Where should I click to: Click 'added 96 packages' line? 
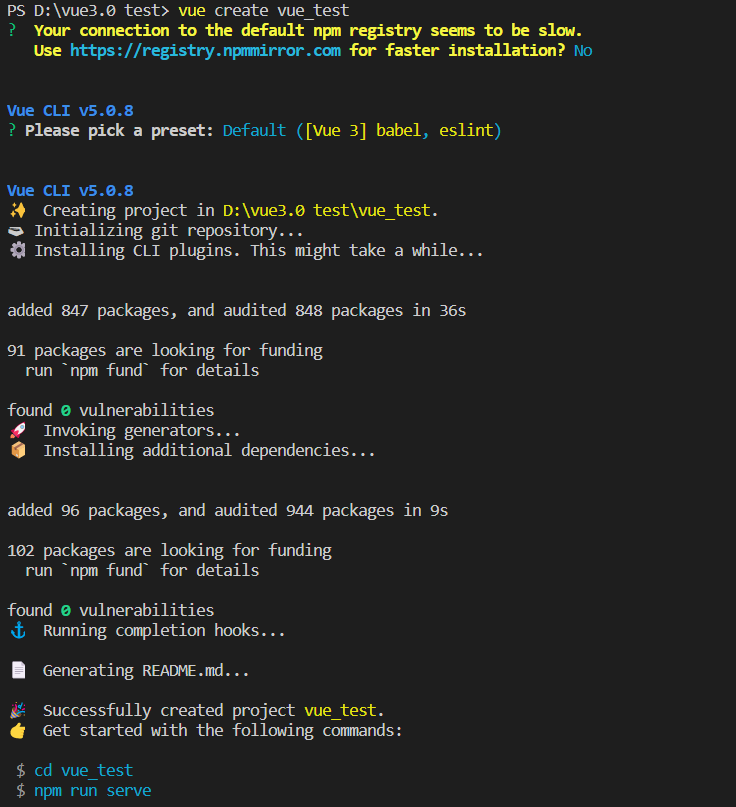[227, 511]
